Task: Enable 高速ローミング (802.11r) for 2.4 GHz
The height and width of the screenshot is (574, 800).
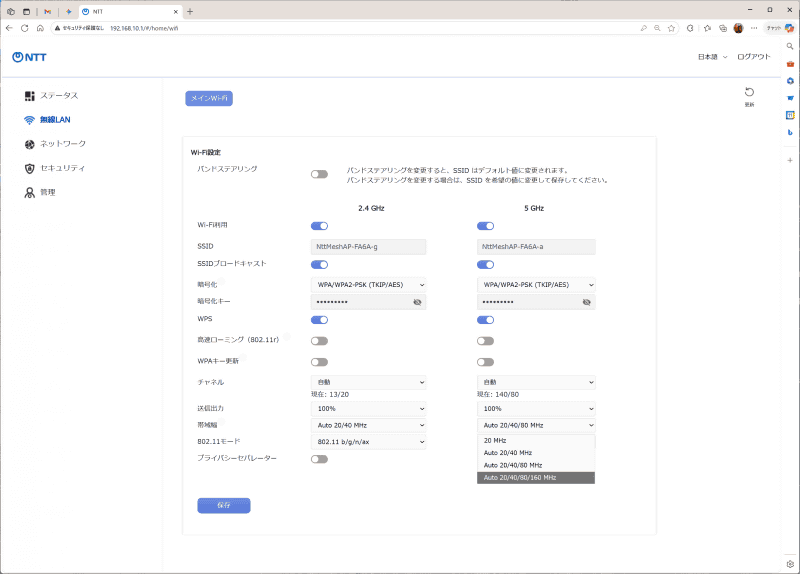Action: click(319, 341)
